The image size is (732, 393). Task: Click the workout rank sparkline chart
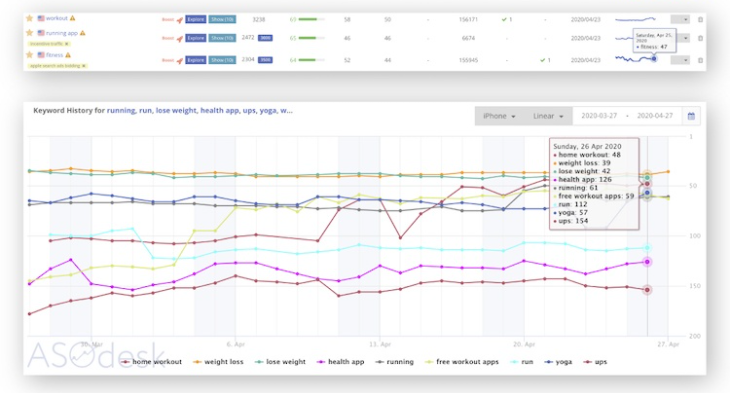click(635, 20)
